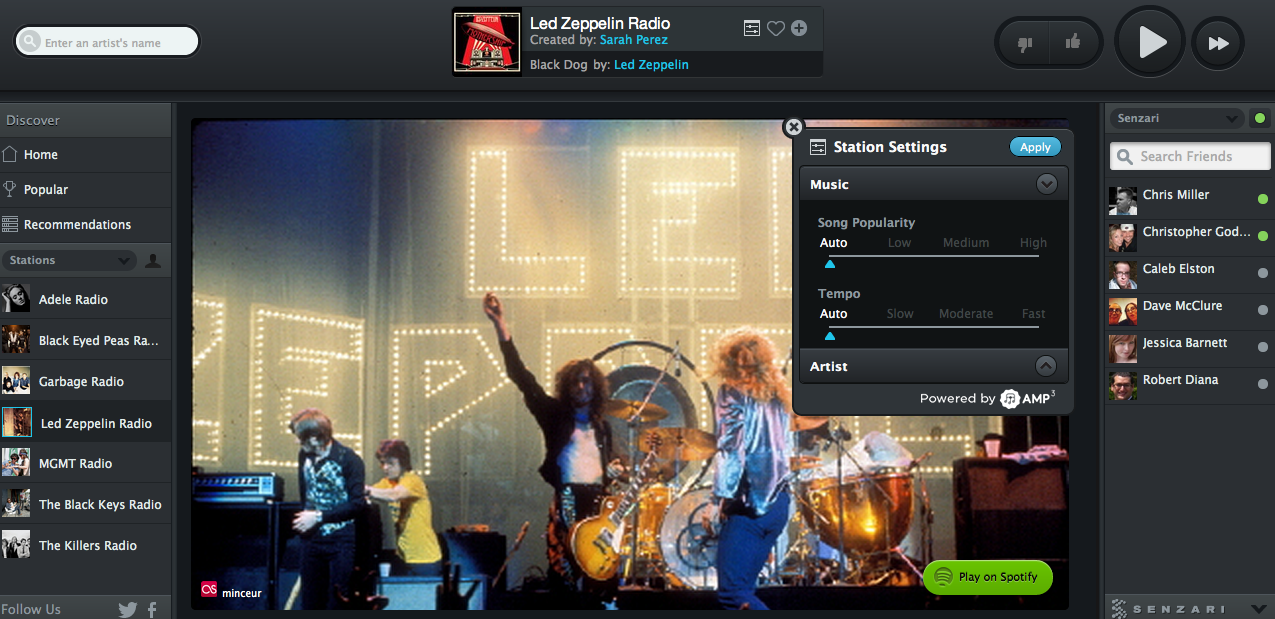Click the Search Friends field
This screenshot has width=1275, height=619.
coord(1190,156)
